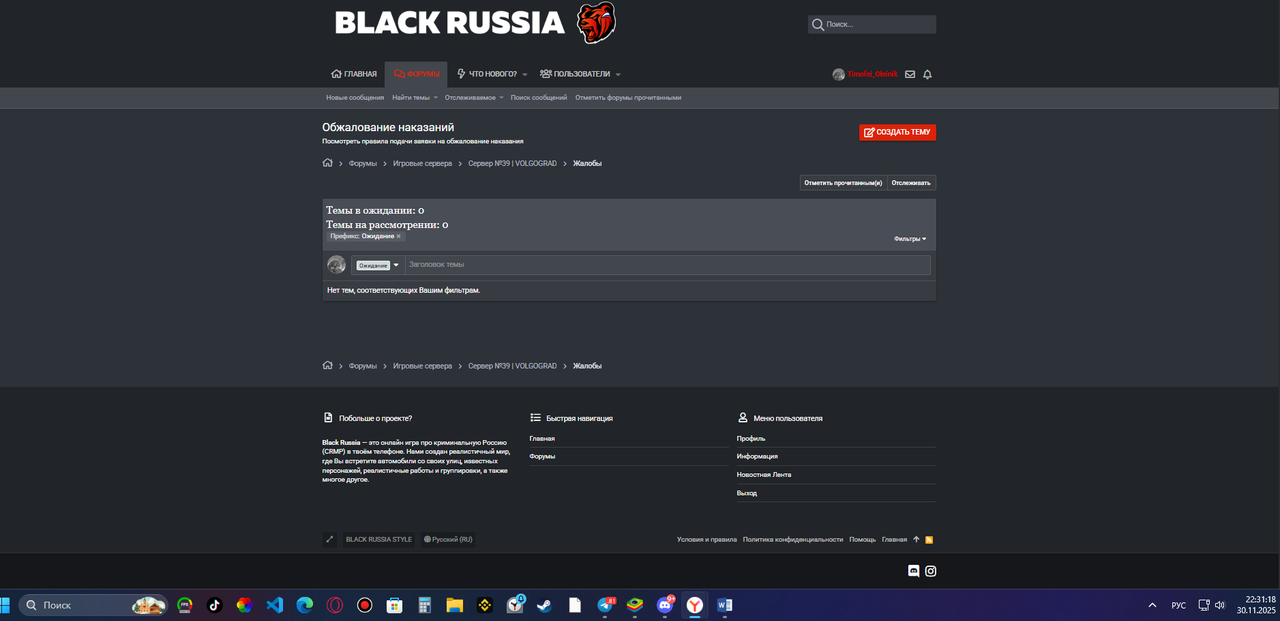
Task: Expand the Фильтры dropdown
Action: (x=910, y=239)
